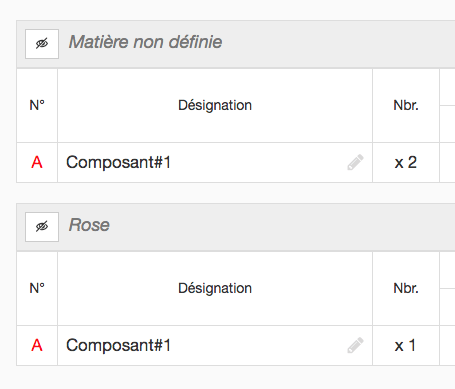Select red letter A under Matière non définie
Viewport: 455px width, 389px height.
(x=37, y=162)
